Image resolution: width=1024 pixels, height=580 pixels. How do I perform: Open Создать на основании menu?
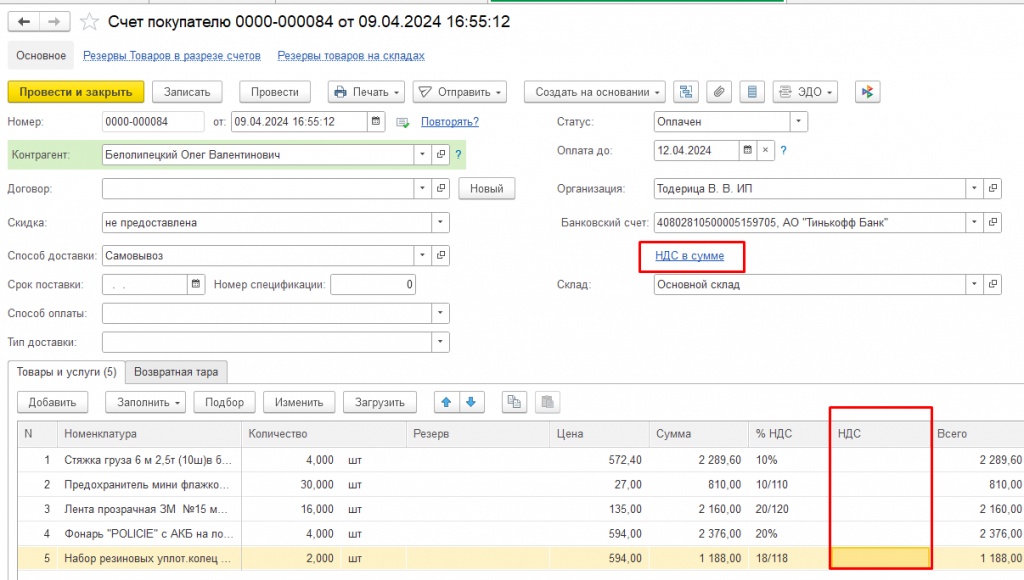[594, 92]
